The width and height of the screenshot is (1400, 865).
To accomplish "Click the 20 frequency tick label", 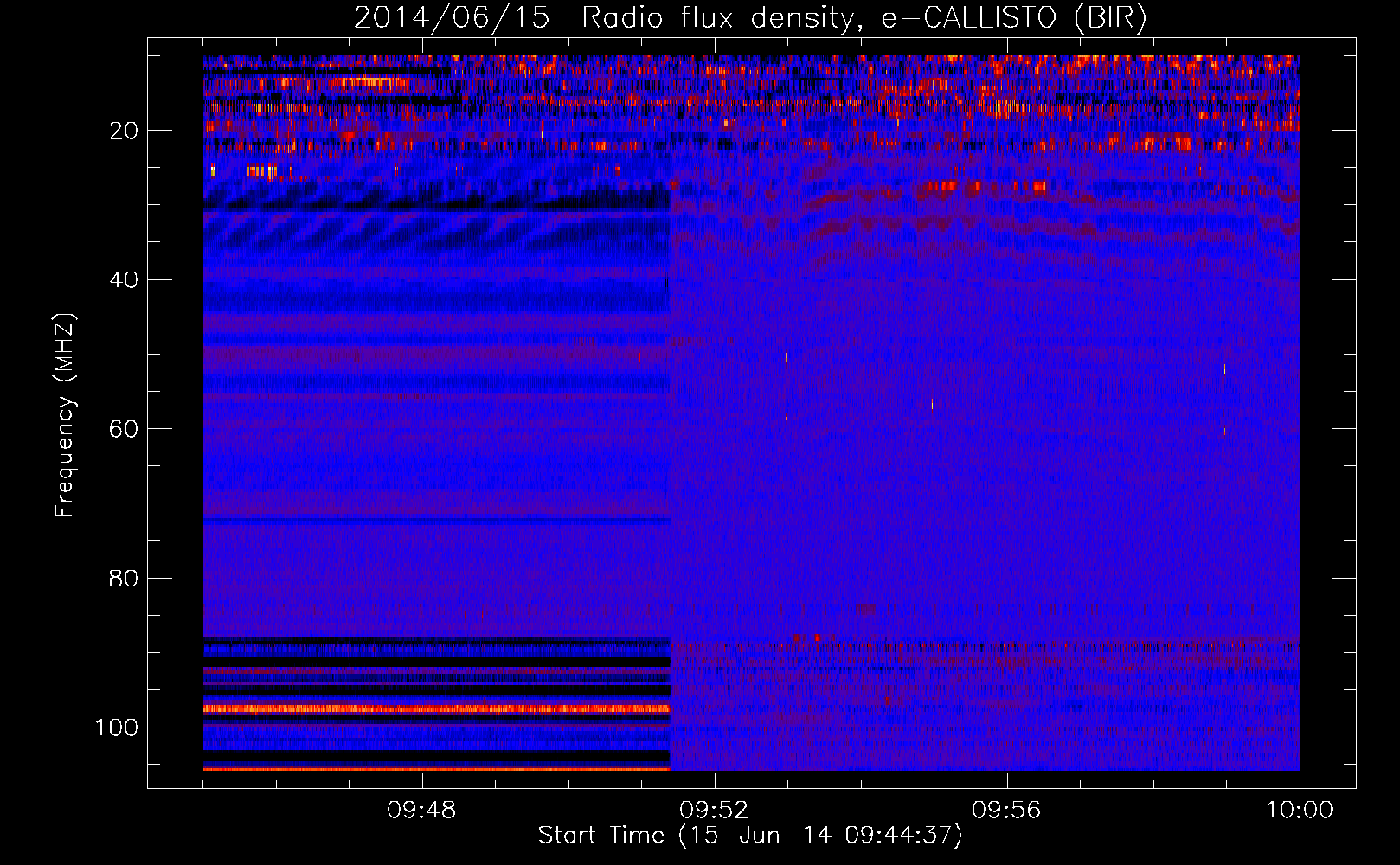I will pyautogui.click(x=124, y=131).
